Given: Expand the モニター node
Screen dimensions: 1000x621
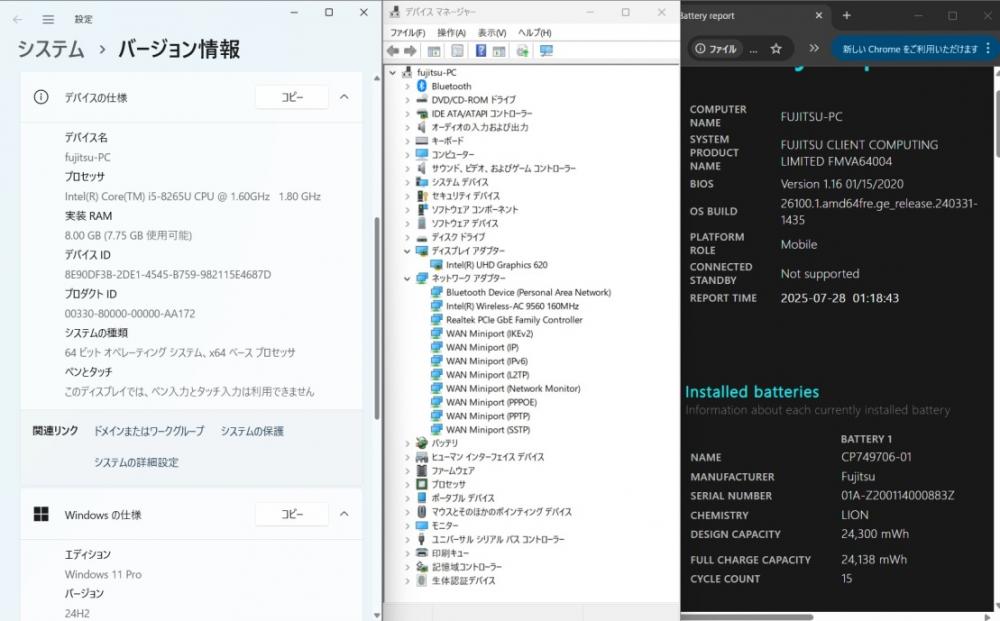Looking at the screenshot, I should tap(407, 526).
